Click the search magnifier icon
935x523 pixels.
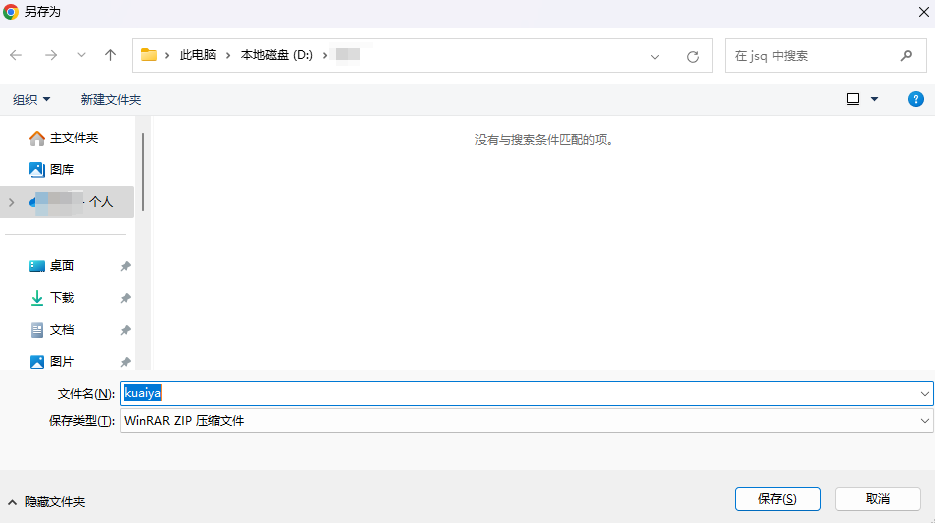[x=906, y=56]
